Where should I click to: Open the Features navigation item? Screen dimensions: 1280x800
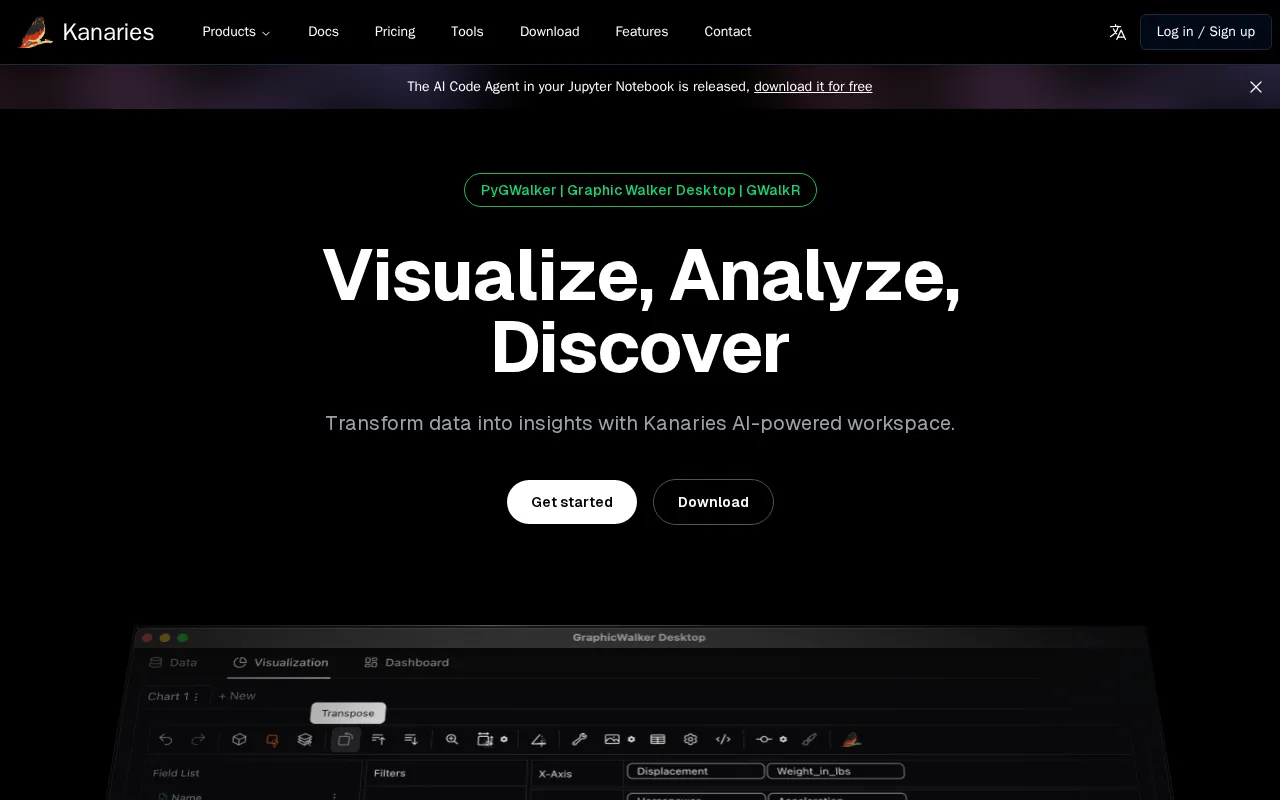[642, 32]
